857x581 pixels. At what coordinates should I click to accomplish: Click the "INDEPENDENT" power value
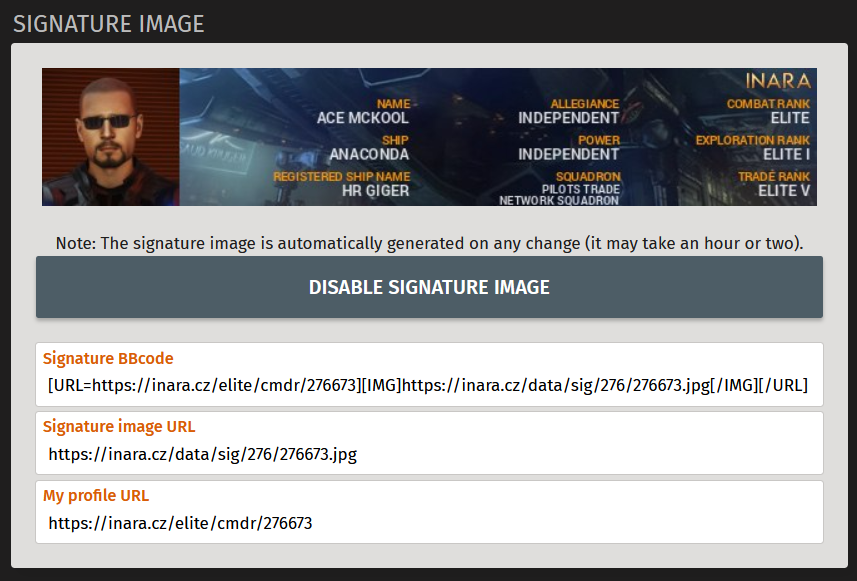568,154
